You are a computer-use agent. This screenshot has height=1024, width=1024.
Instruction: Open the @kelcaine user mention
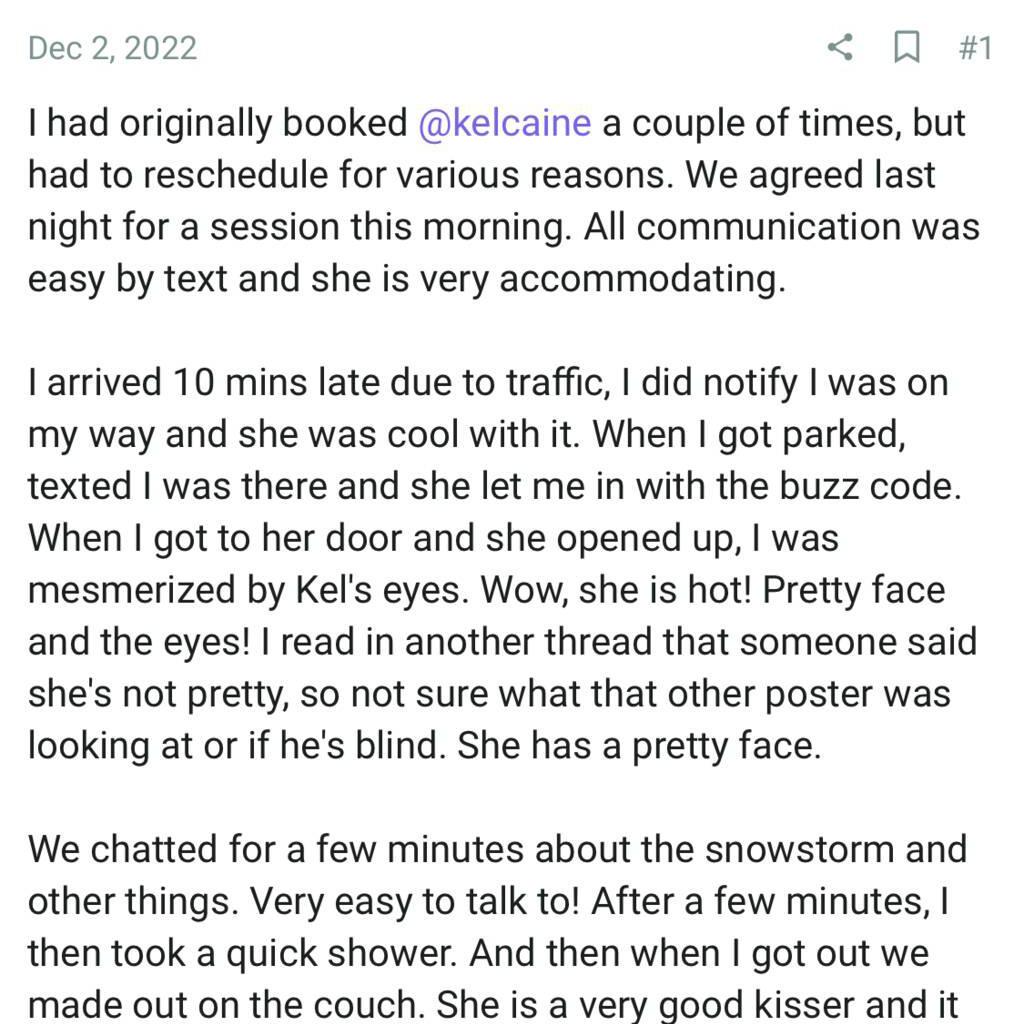click(505, 123)
